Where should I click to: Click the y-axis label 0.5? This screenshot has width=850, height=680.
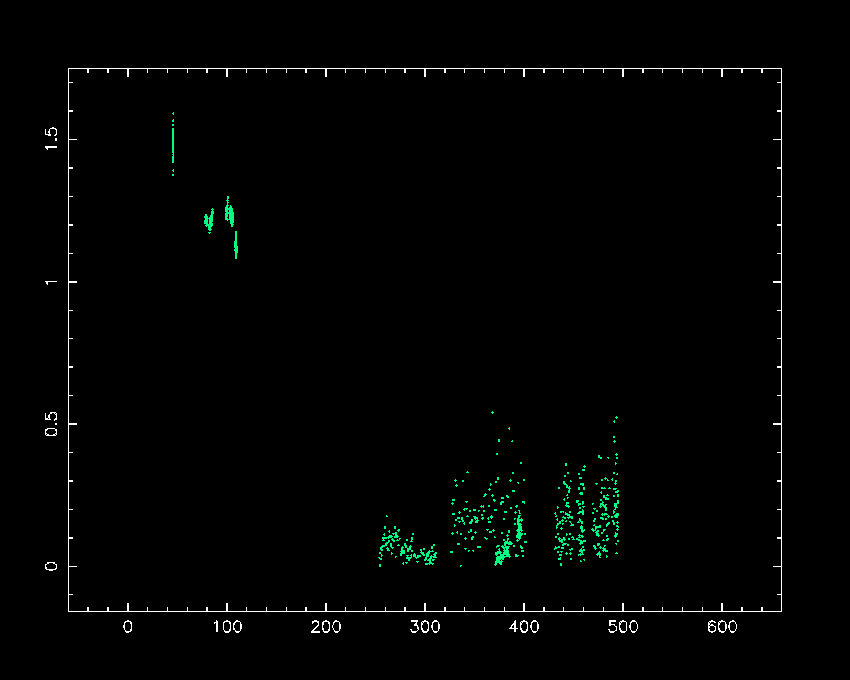click(51, 424)
